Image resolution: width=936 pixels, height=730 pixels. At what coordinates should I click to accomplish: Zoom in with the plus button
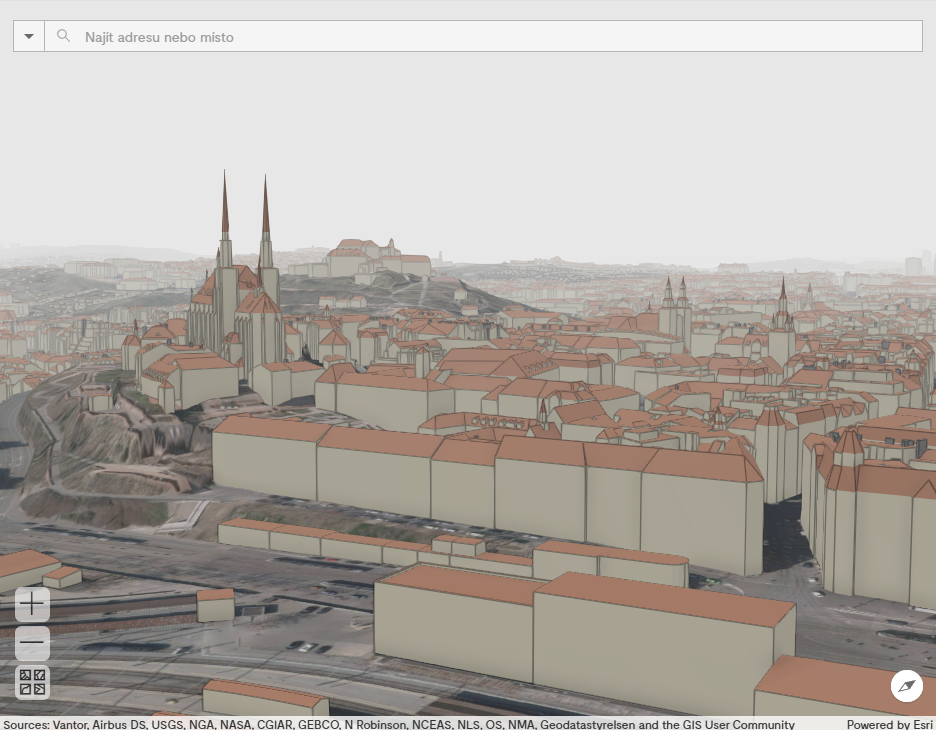(x=32, y=604)
